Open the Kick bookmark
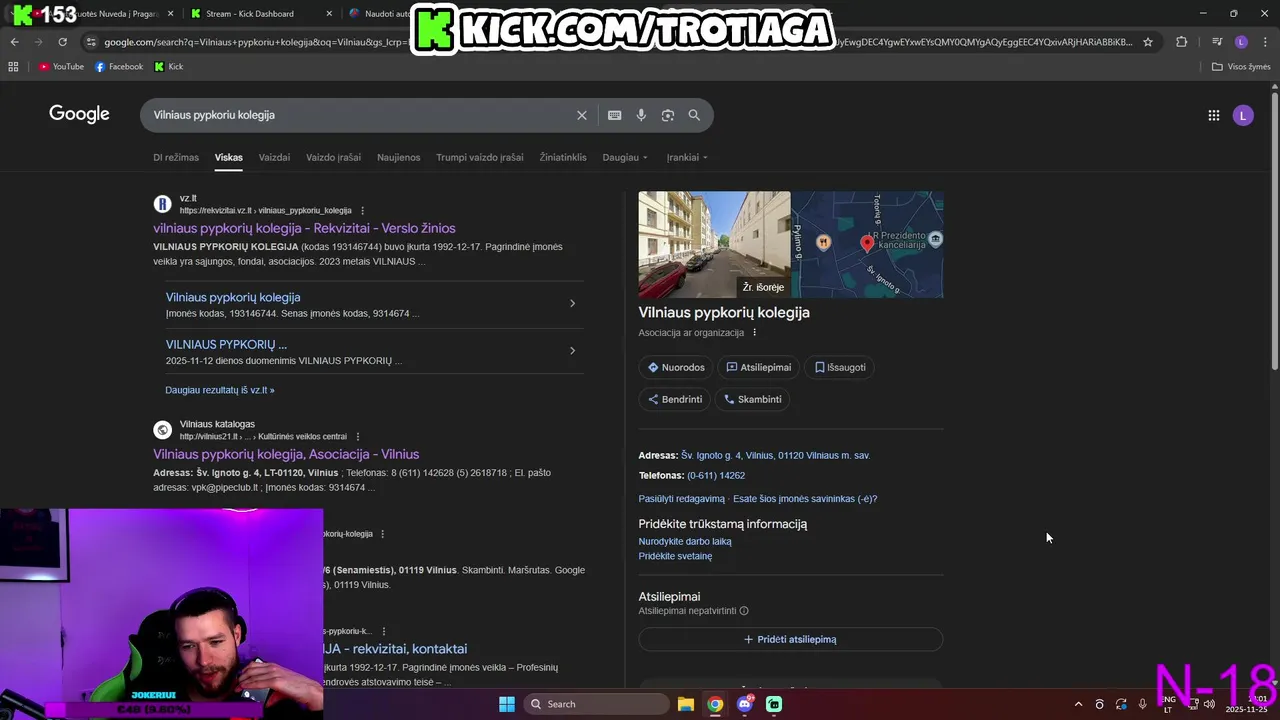This screenshot has height=720, width=1280. coord(169,67)
